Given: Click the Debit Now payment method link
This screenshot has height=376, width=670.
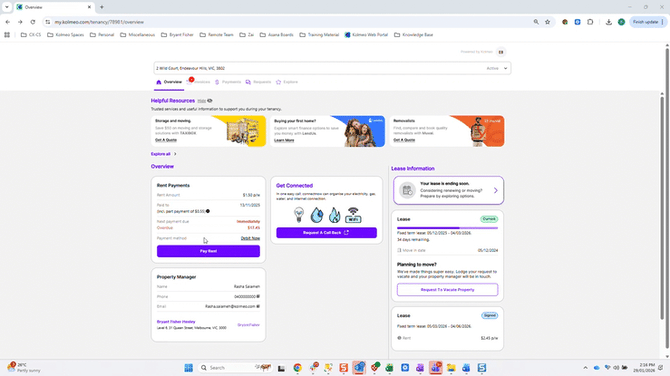Looking at the screenshot, I should [250, 238].
